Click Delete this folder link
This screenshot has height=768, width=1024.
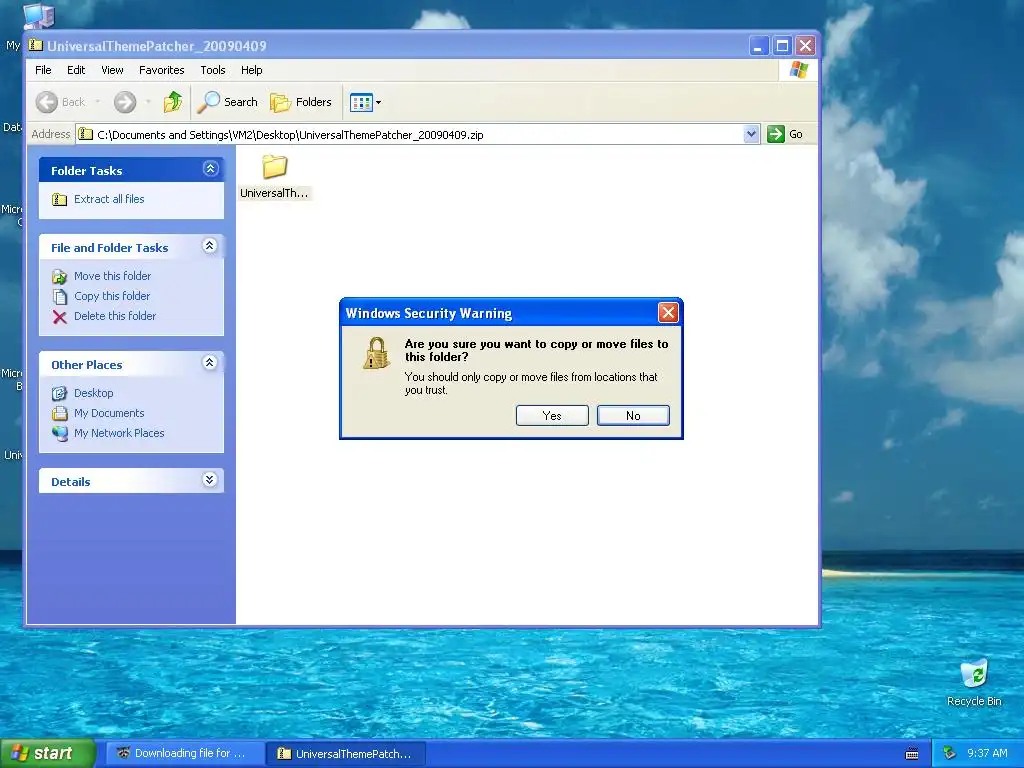tap(115, 316)
